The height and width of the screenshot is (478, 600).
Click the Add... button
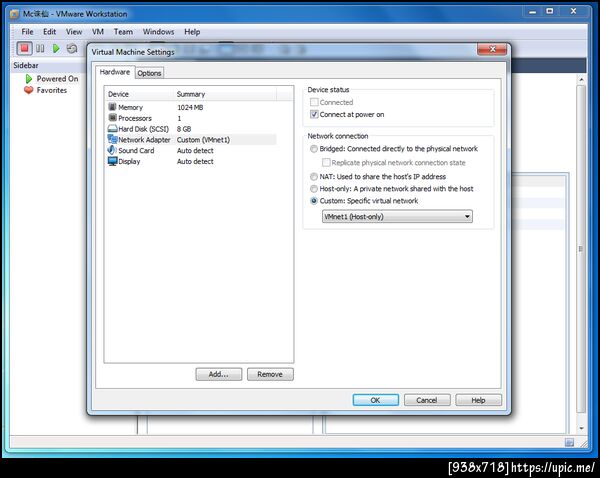[x=219, y=374]
